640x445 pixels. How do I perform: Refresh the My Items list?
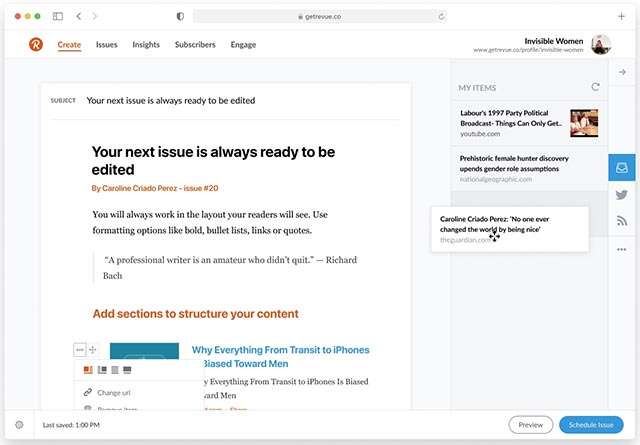596,87
